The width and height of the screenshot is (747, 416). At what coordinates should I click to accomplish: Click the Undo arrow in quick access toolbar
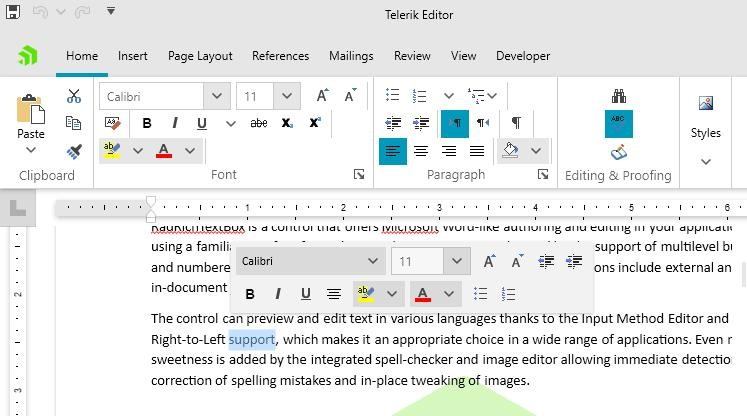tap(40, 11)
